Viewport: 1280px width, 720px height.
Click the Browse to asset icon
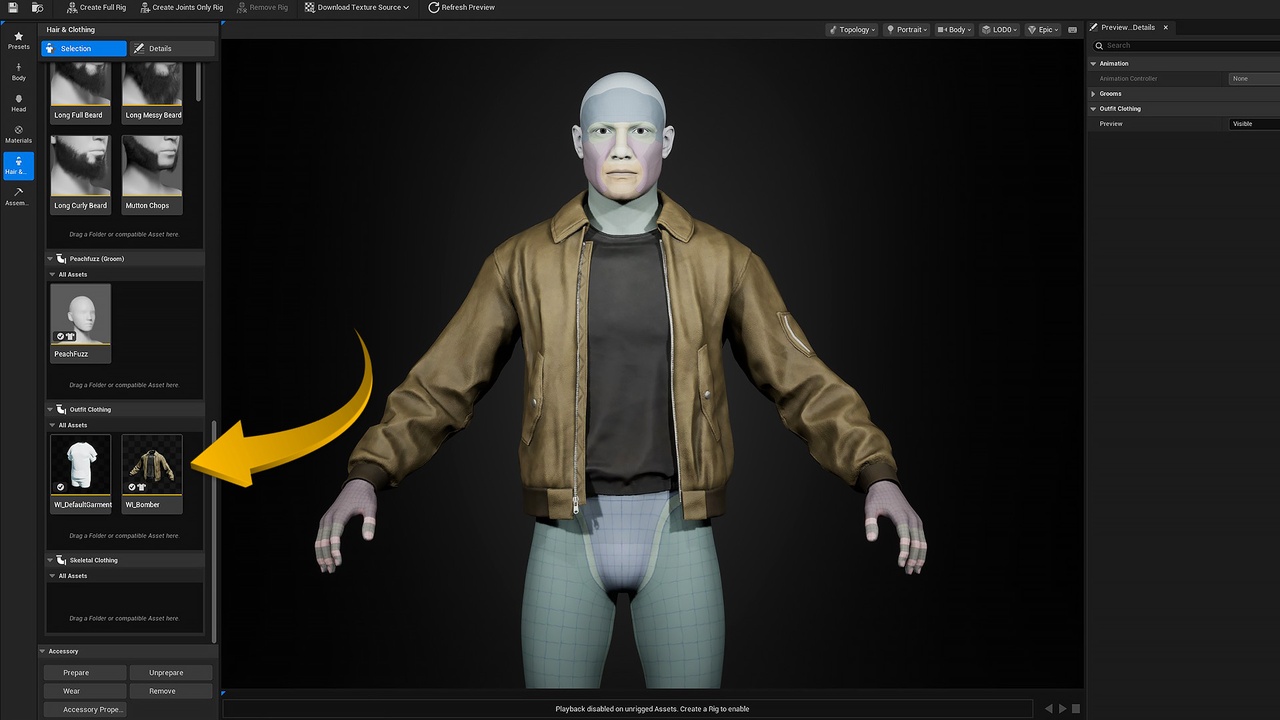click(x=37, y=7)
